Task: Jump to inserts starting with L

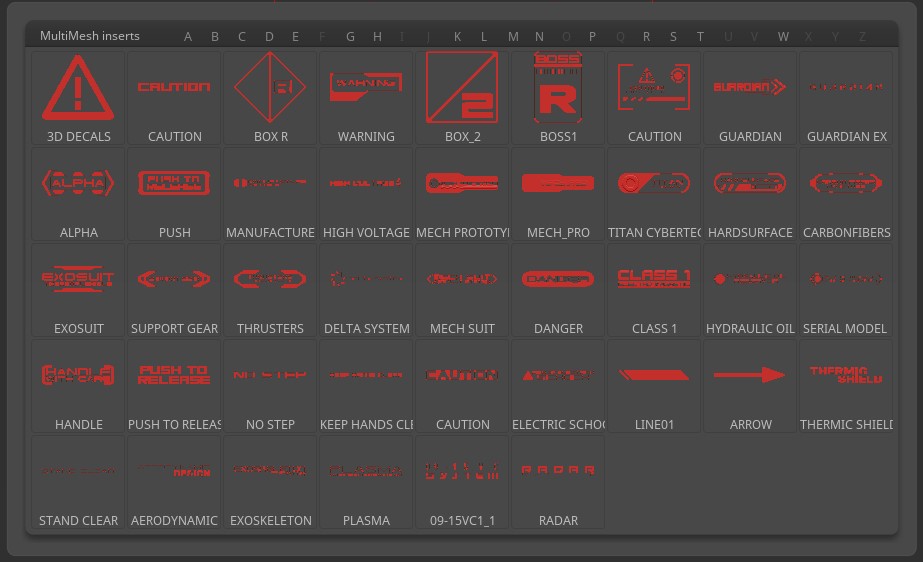Action: [x=484, y=36]
